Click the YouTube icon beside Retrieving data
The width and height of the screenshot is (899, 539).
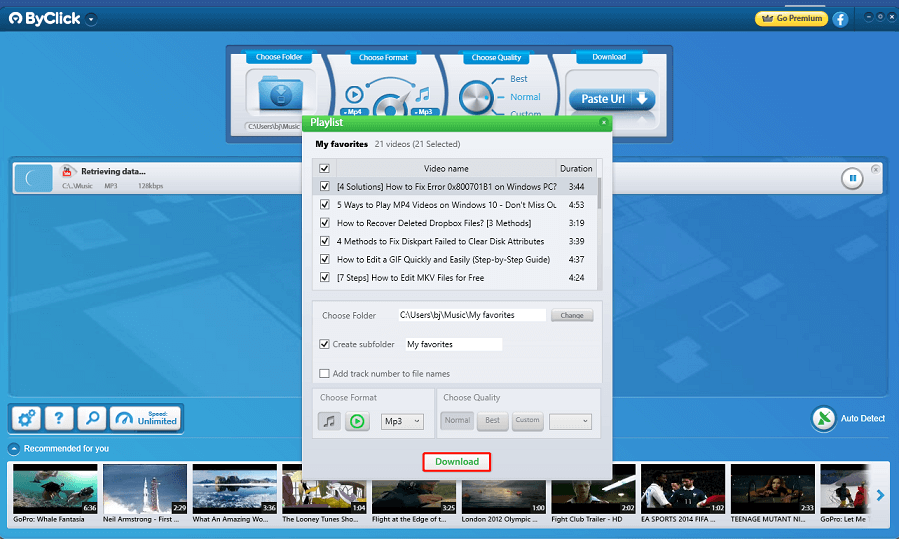67,170
